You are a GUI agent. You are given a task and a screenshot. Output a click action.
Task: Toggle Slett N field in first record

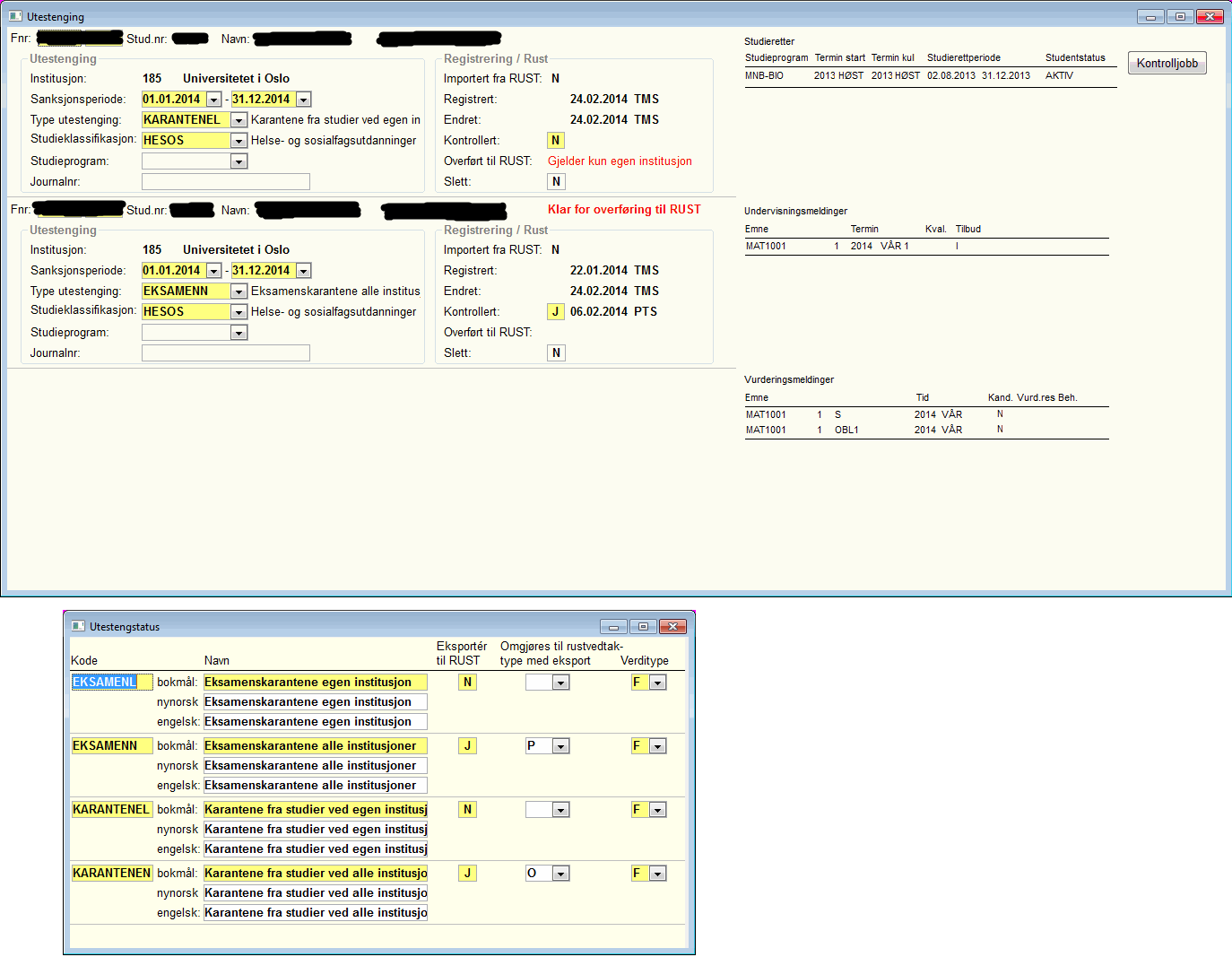[556, 182]
